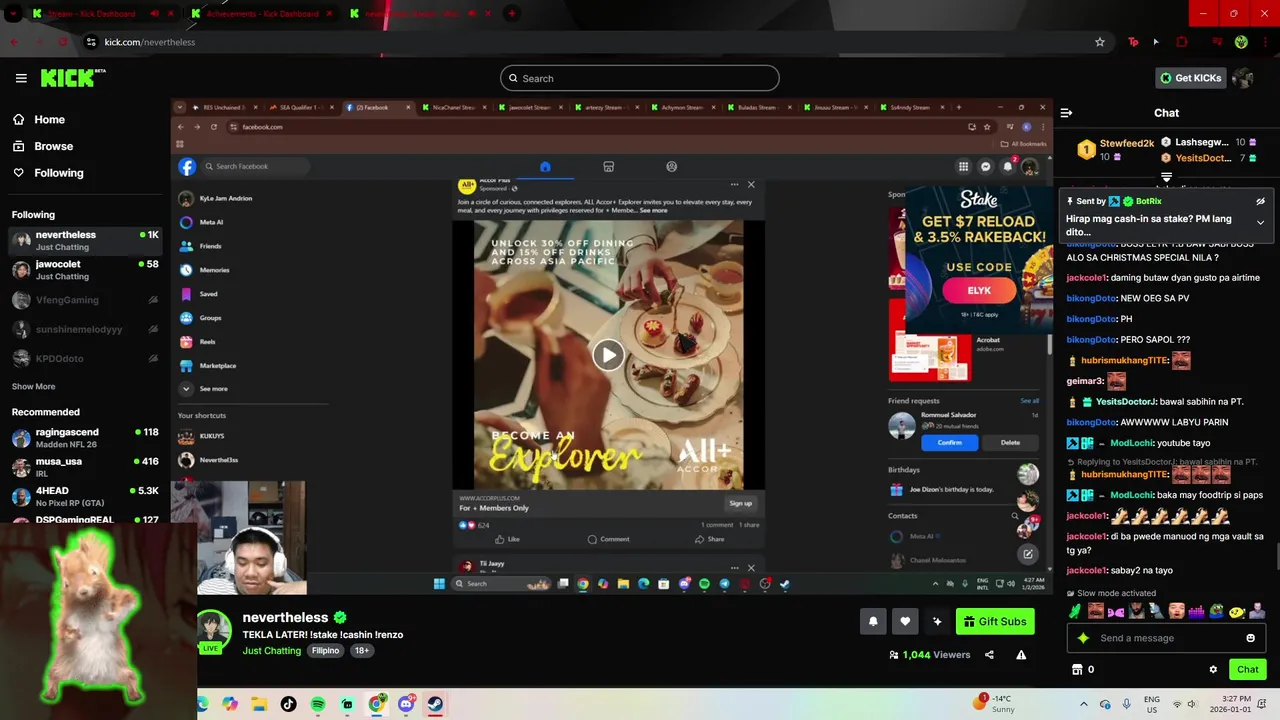Show hidden system tray icons
The width and height of the screenshot is (1280, 720).
(x=1084, y=704)
